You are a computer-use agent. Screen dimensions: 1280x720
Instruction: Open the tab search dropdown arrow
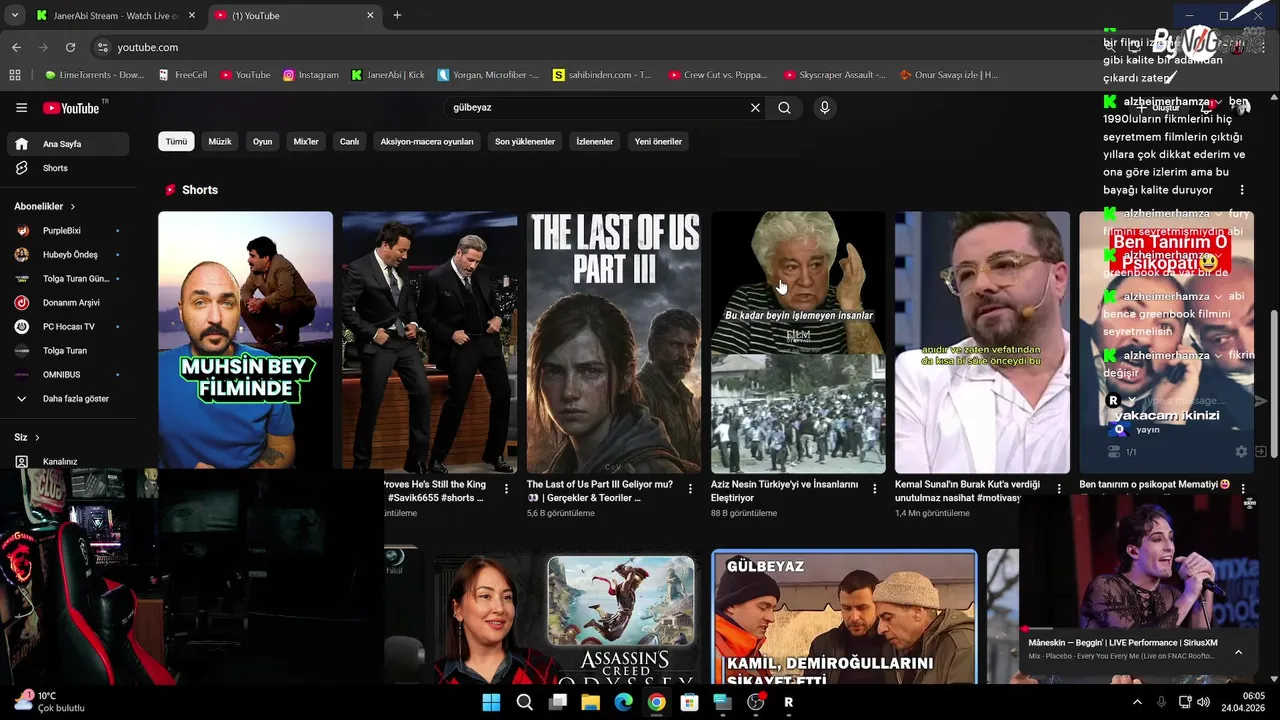point(14,15)
